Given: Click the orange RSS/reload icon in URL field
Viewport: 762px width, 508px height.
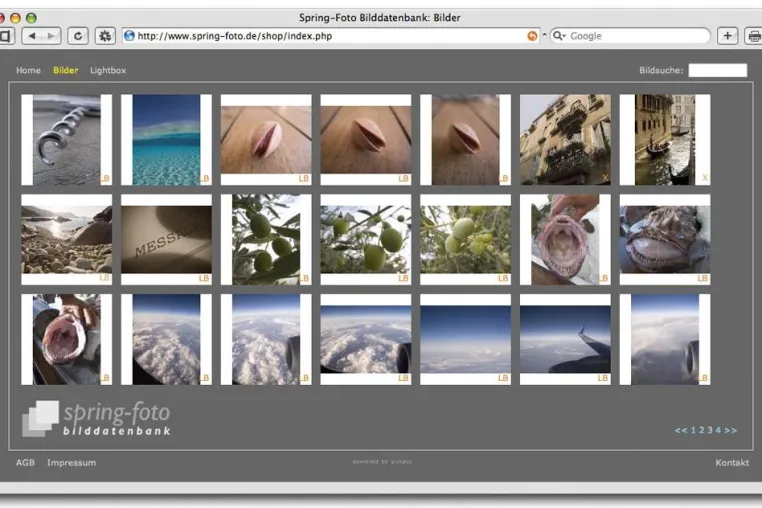Looking at the screenshot, I should pos(533,35).
